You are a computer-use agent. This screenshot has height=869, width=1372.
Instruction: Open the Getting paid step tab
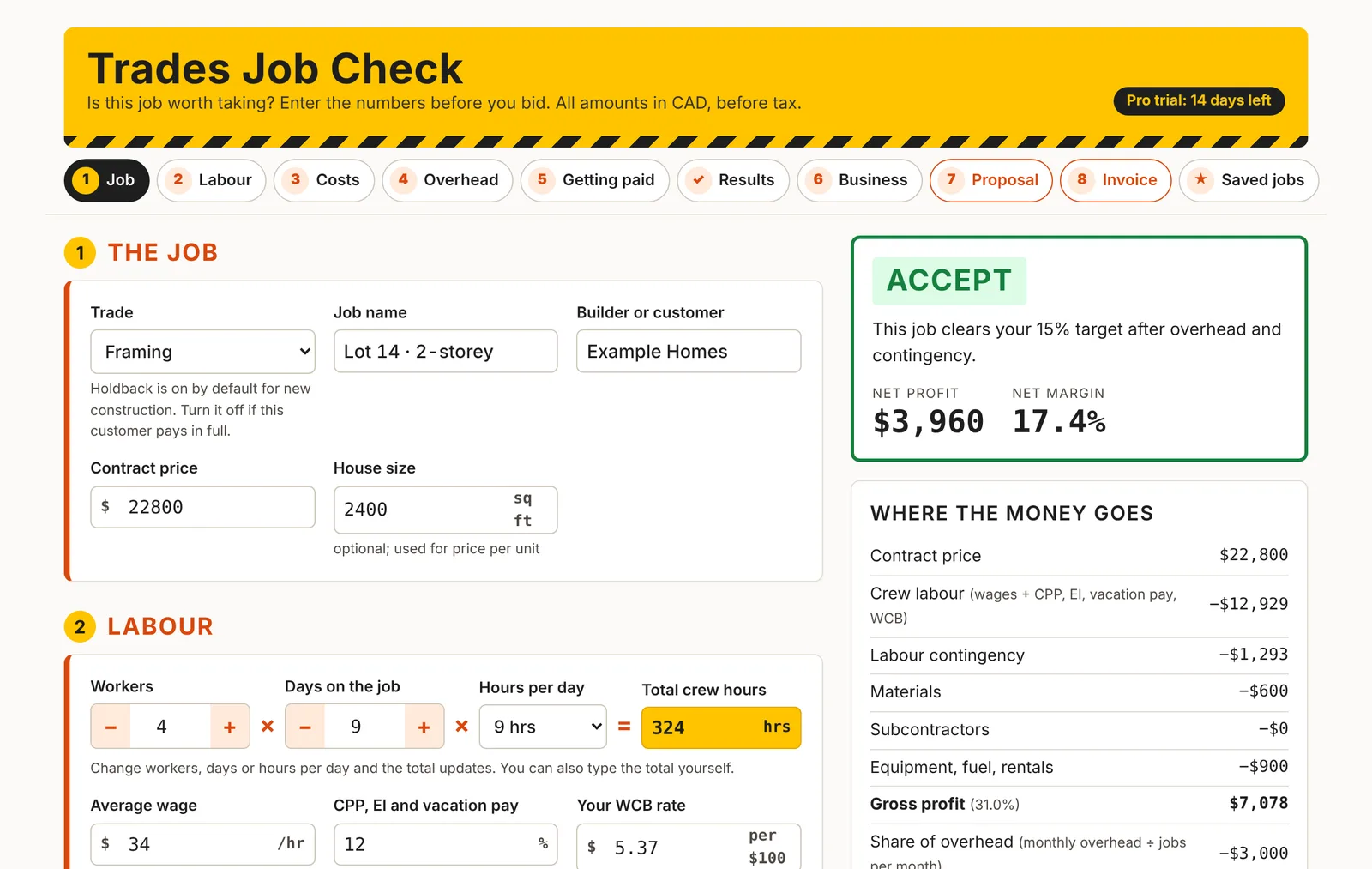[595, 180]
